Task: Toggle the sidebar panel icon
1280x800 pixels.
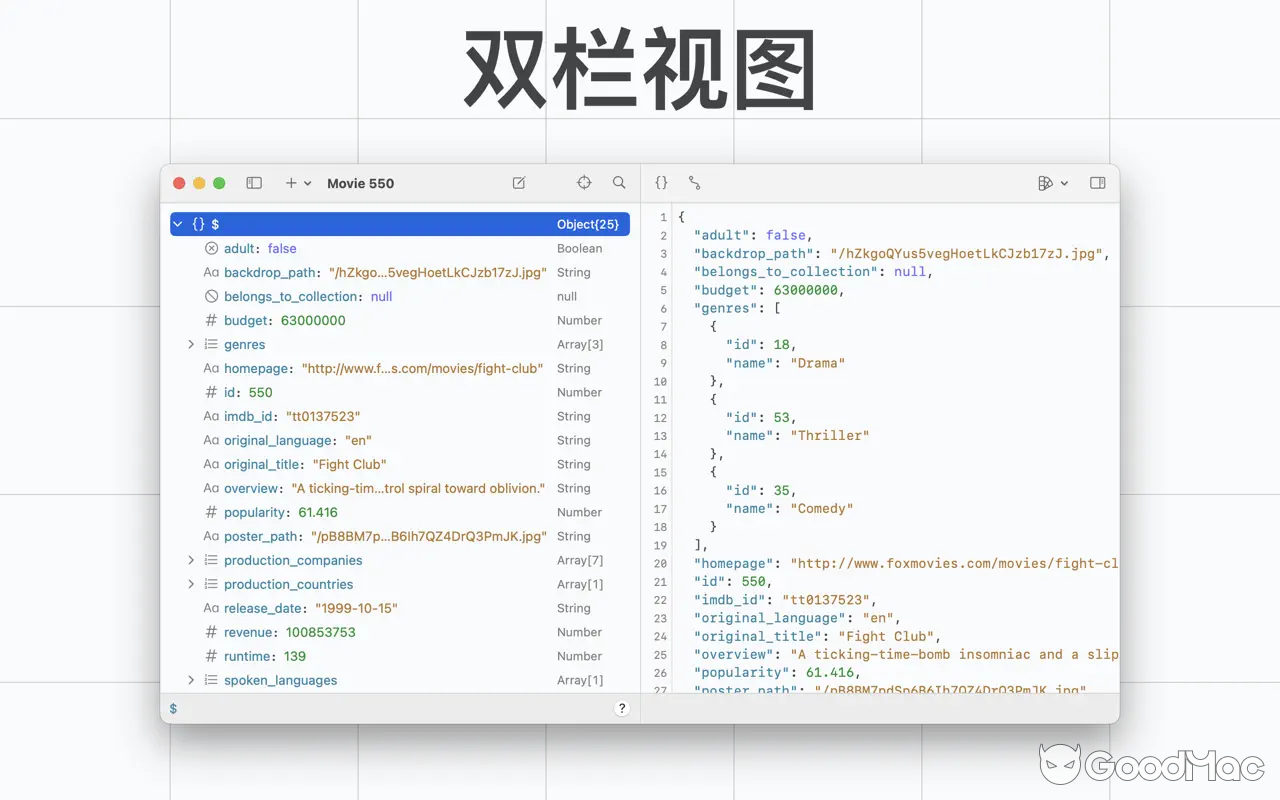Action: 254,183
